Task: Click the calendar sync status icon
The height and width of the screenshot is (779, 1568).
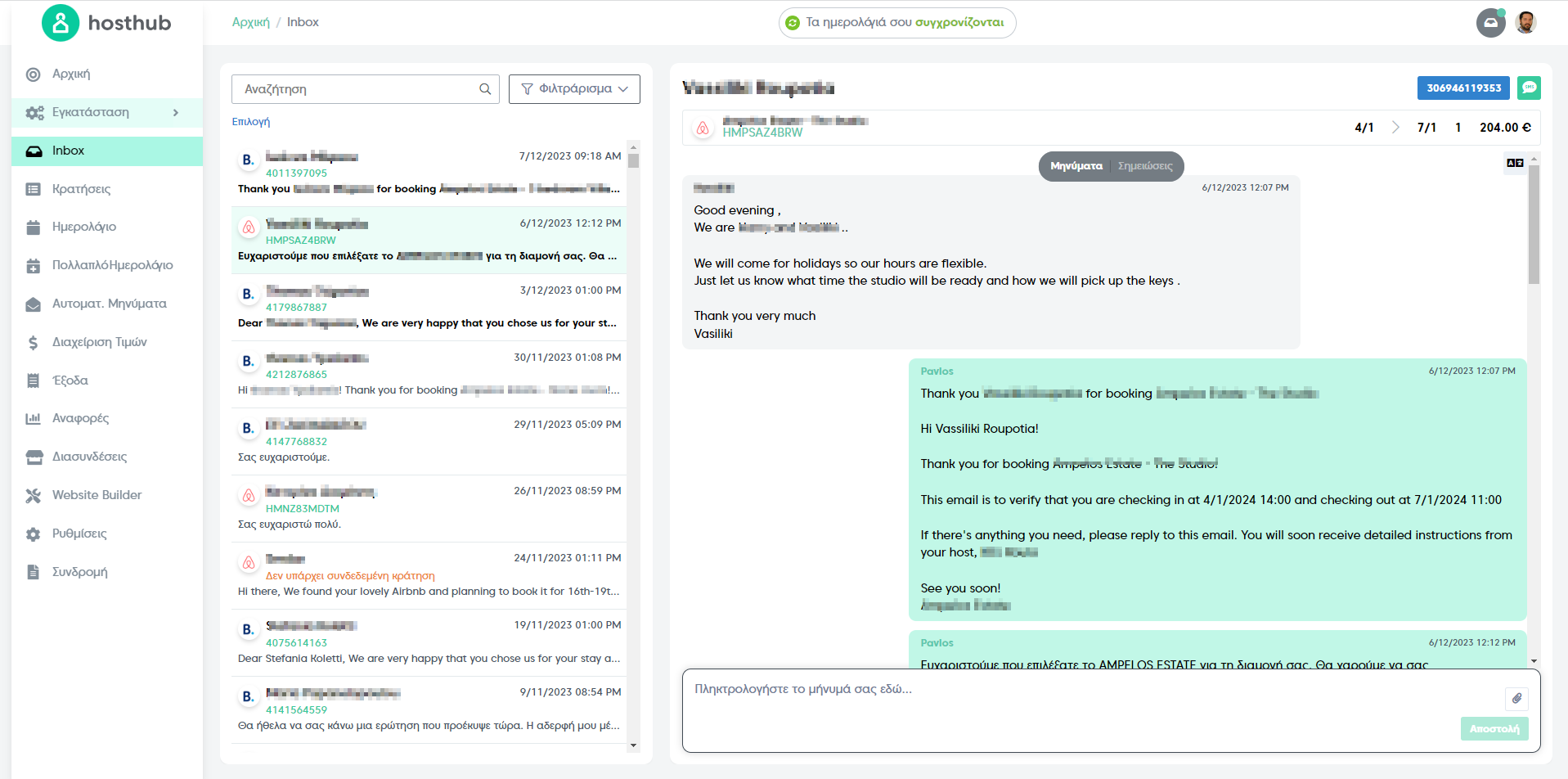Action: (x=792, y=23)
